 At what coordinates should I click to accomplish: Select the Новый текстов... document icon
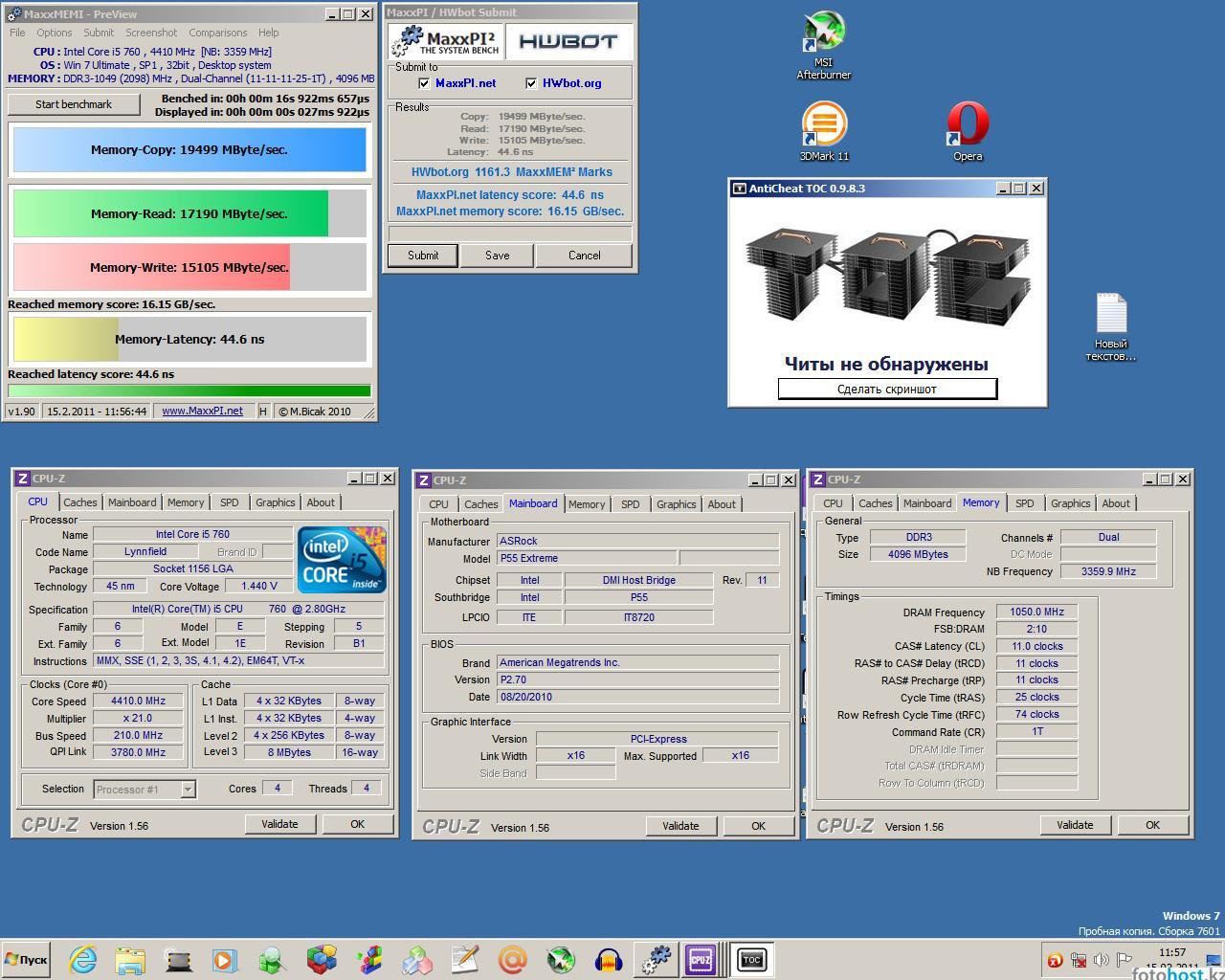point(1111,327)
